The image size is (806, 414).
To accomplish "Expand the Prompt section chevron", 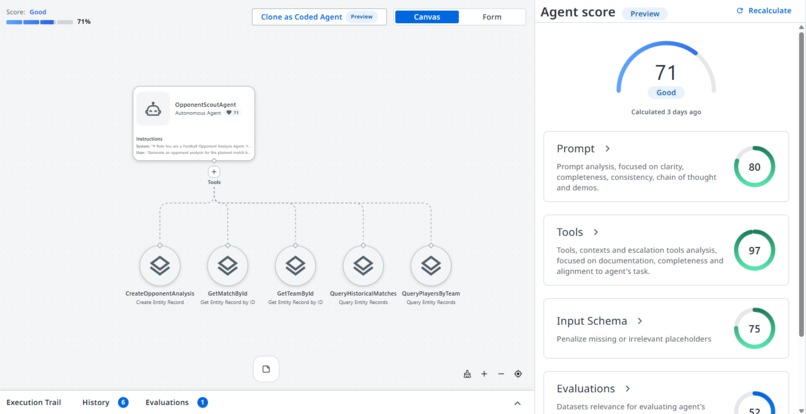I will coord(607,149).
